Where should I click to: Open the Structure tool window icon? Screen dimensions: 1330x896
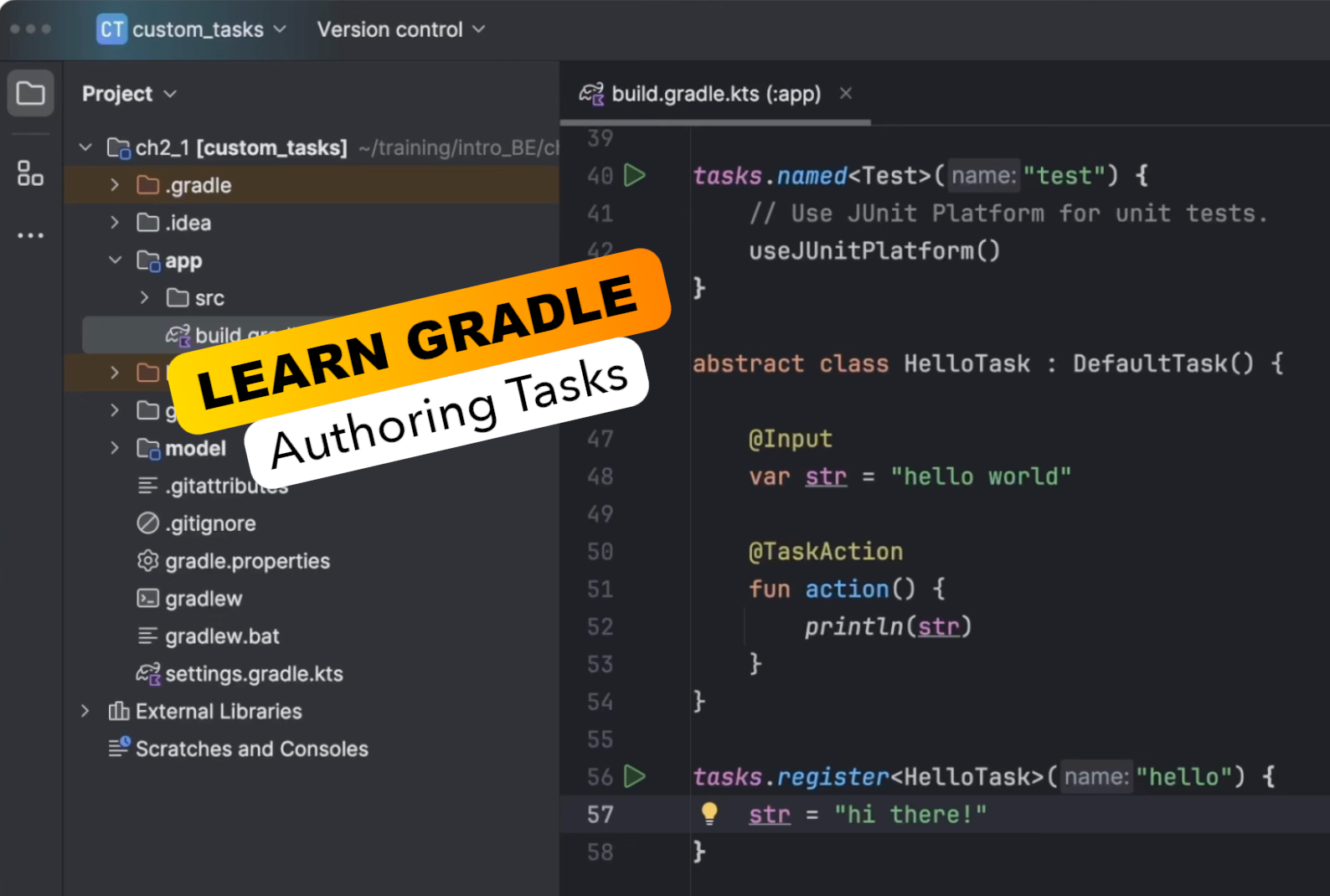[x=30, y=173]
